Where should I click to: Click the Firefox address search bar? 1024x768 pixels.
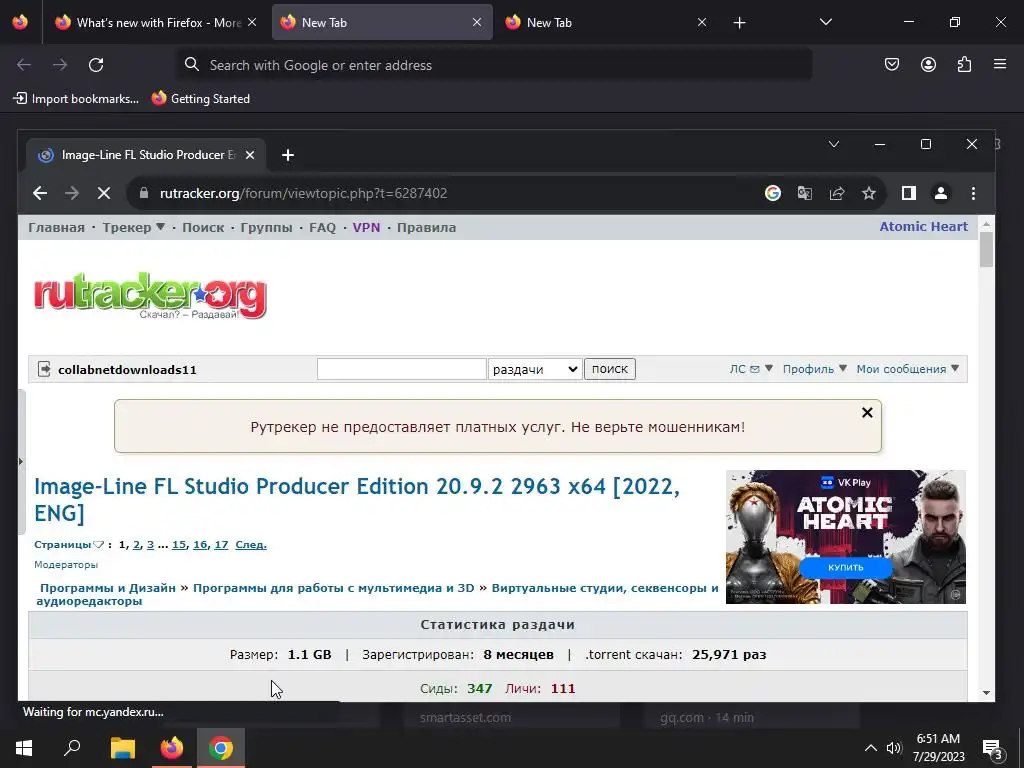pyautogui.click(x=495, y=65)
